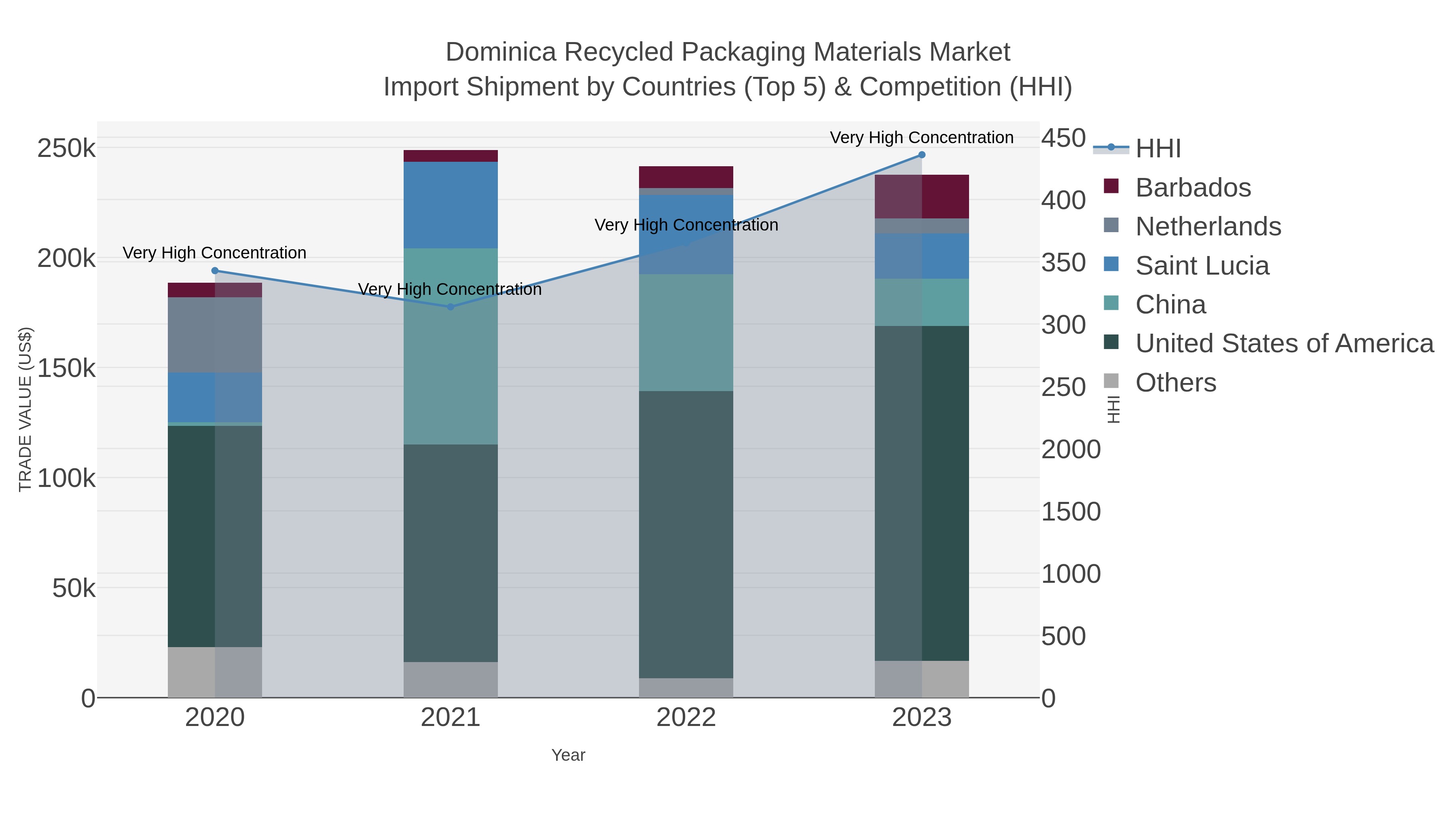Toggle the HHI legend entry
The height and width of the screenshot is (819, 1456).
click(1137, 148)
